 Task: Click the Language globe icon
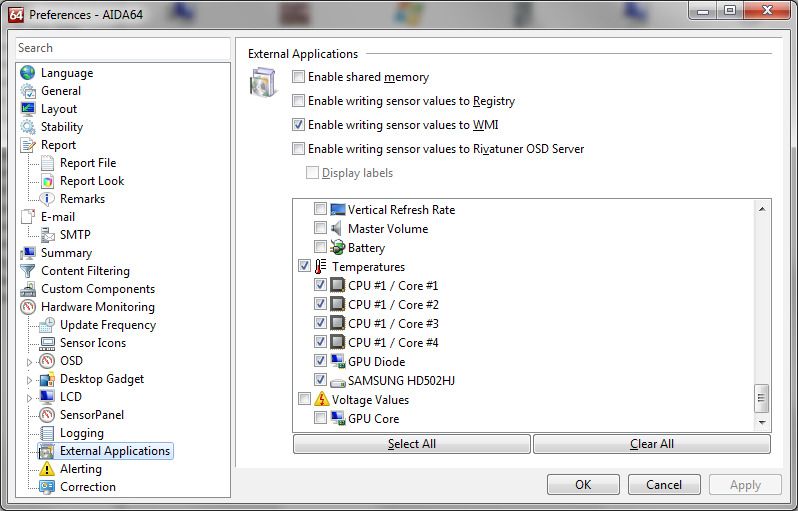pos(28,73)
